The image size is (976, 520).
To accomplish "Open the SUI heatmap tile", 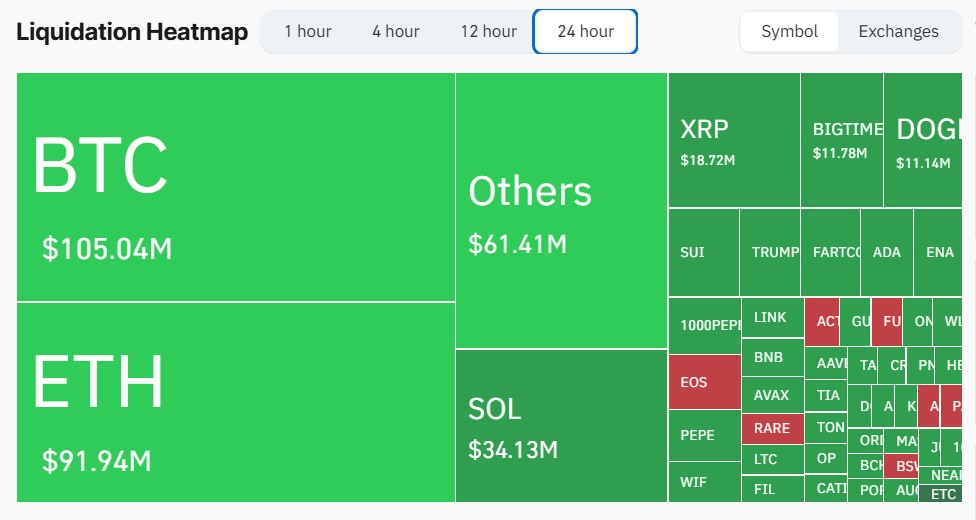I will (x=703, y=252).
